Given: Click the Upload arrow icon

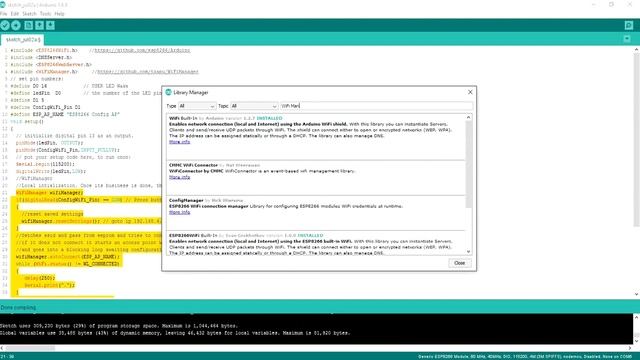Looking at the screenshot, I should 16,25.
